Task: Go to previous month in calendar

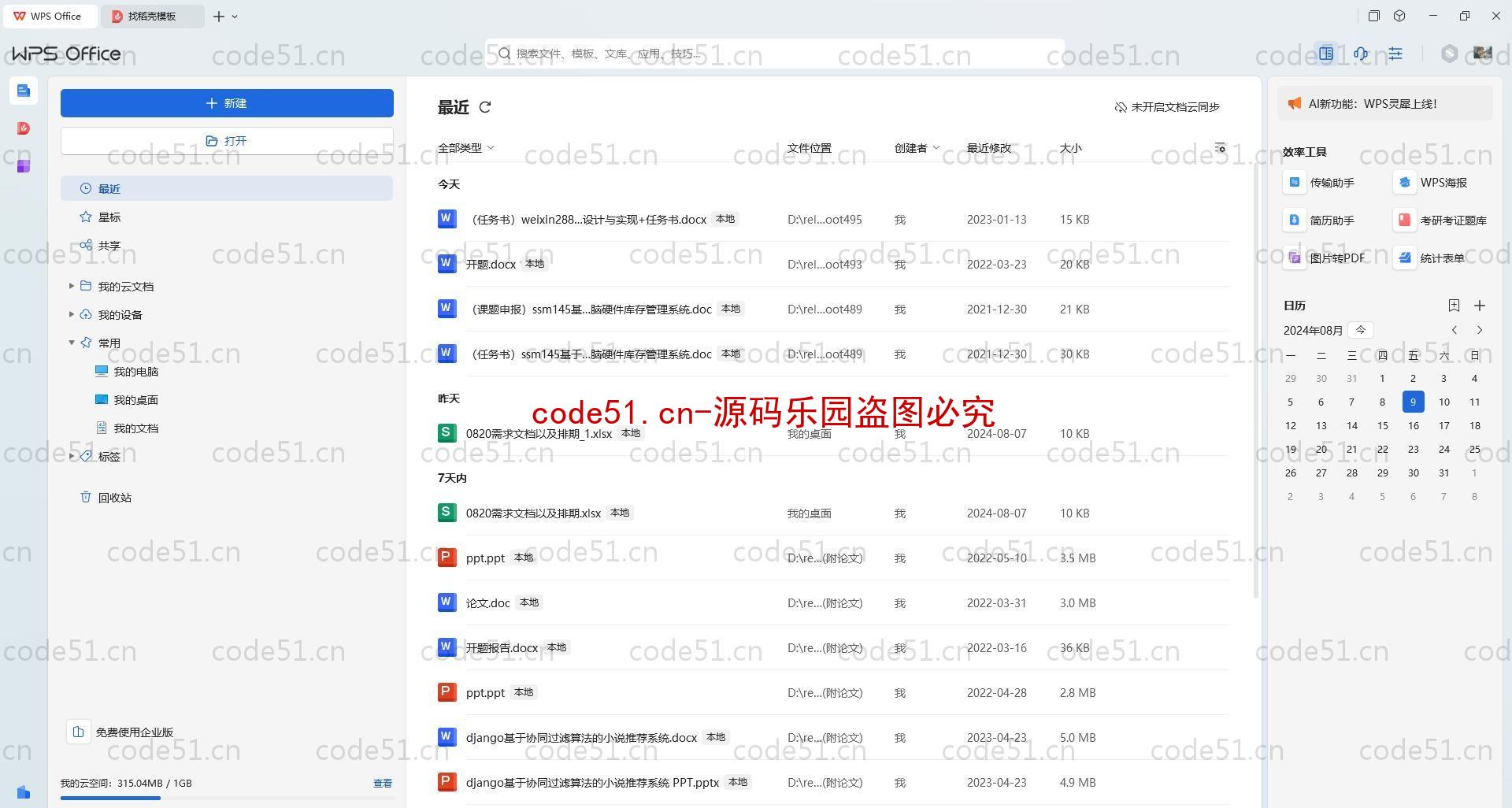Action: [1455, 330]
